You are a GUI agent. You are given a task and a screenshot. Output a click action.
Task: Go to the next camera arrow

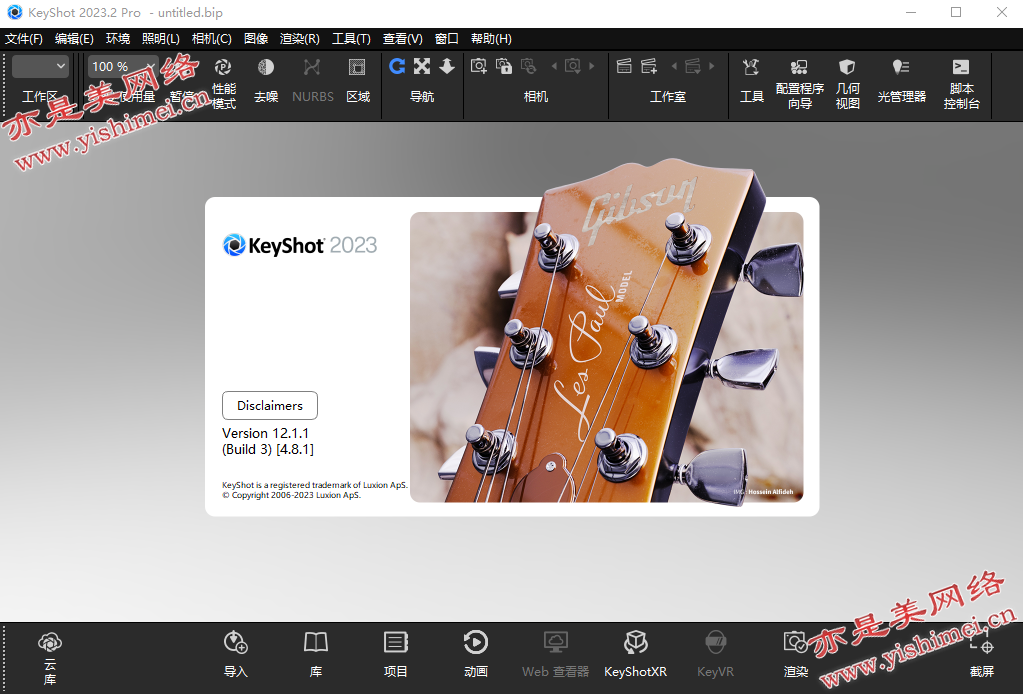pyautogui.click(x=592, y=66)
